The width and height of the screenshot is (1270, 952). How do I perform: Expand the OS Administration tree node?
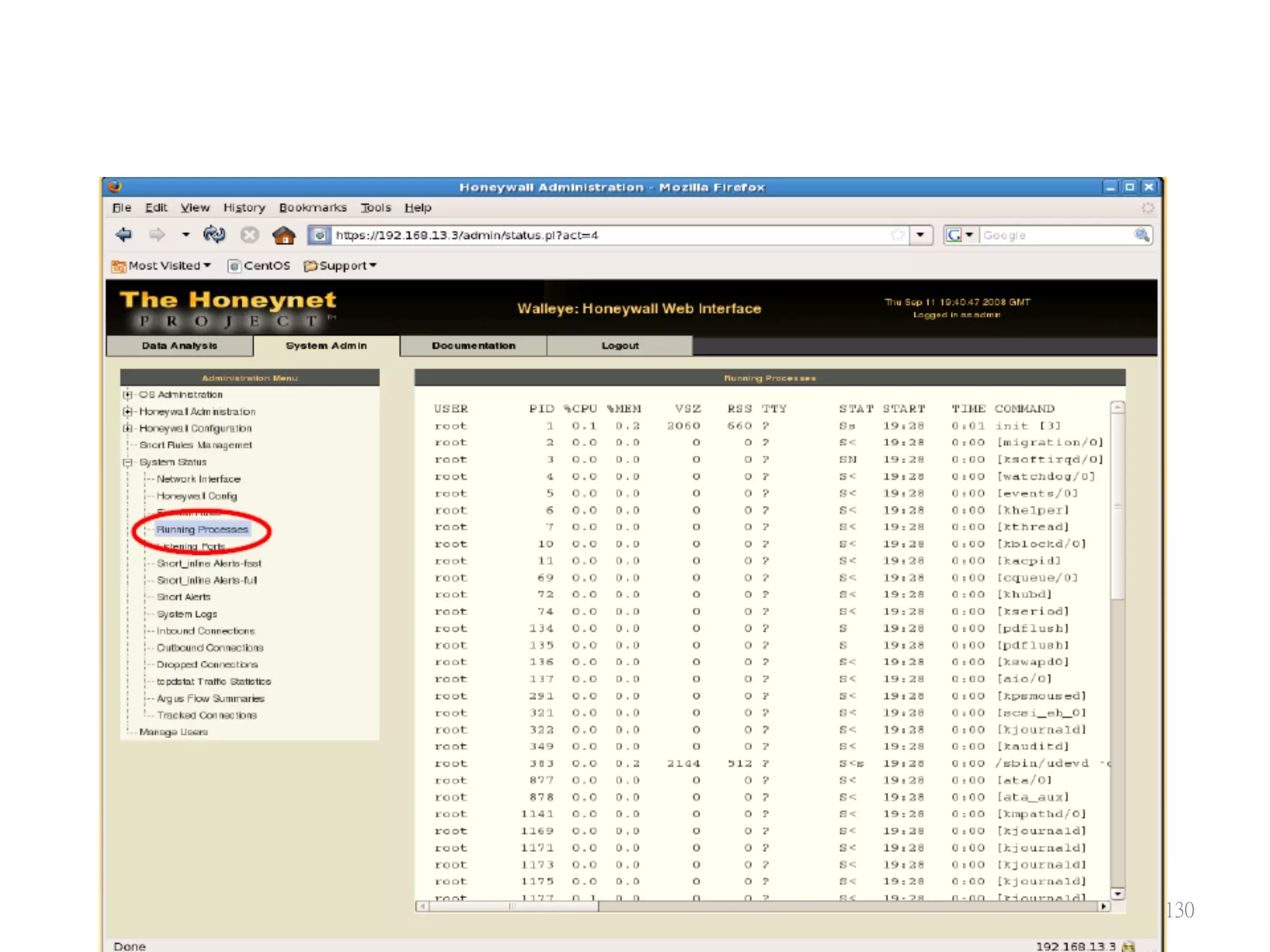tap(128, 395)
